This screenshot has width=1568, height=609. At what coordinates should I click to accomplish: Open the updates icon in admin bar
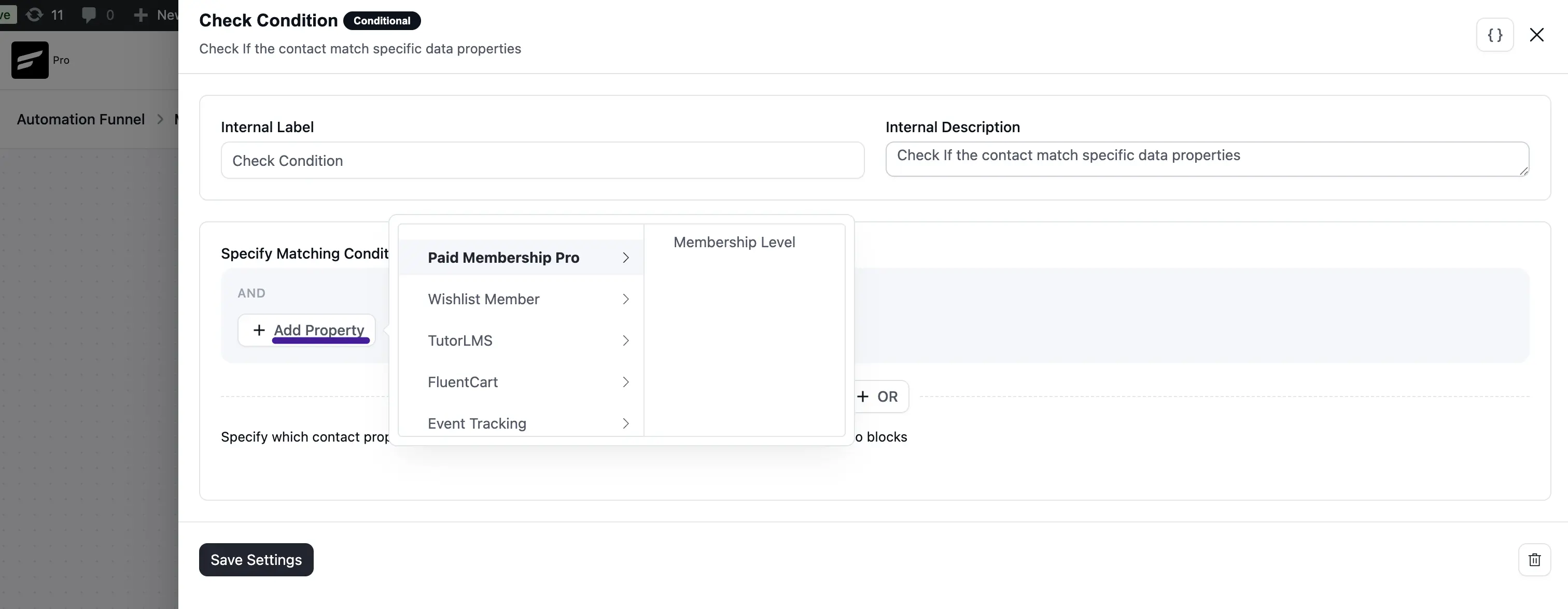[x=35, y=15]
